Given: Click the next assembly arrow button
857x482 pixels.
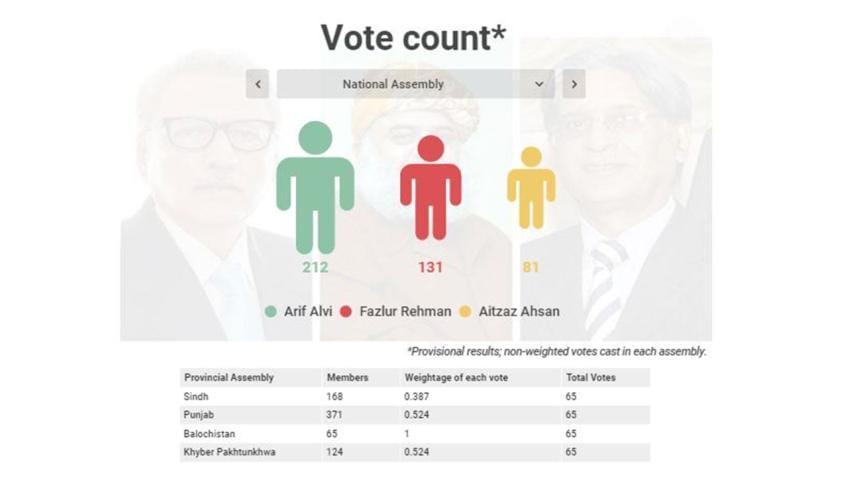Looking at the screenshot, I should coord(573,84).
